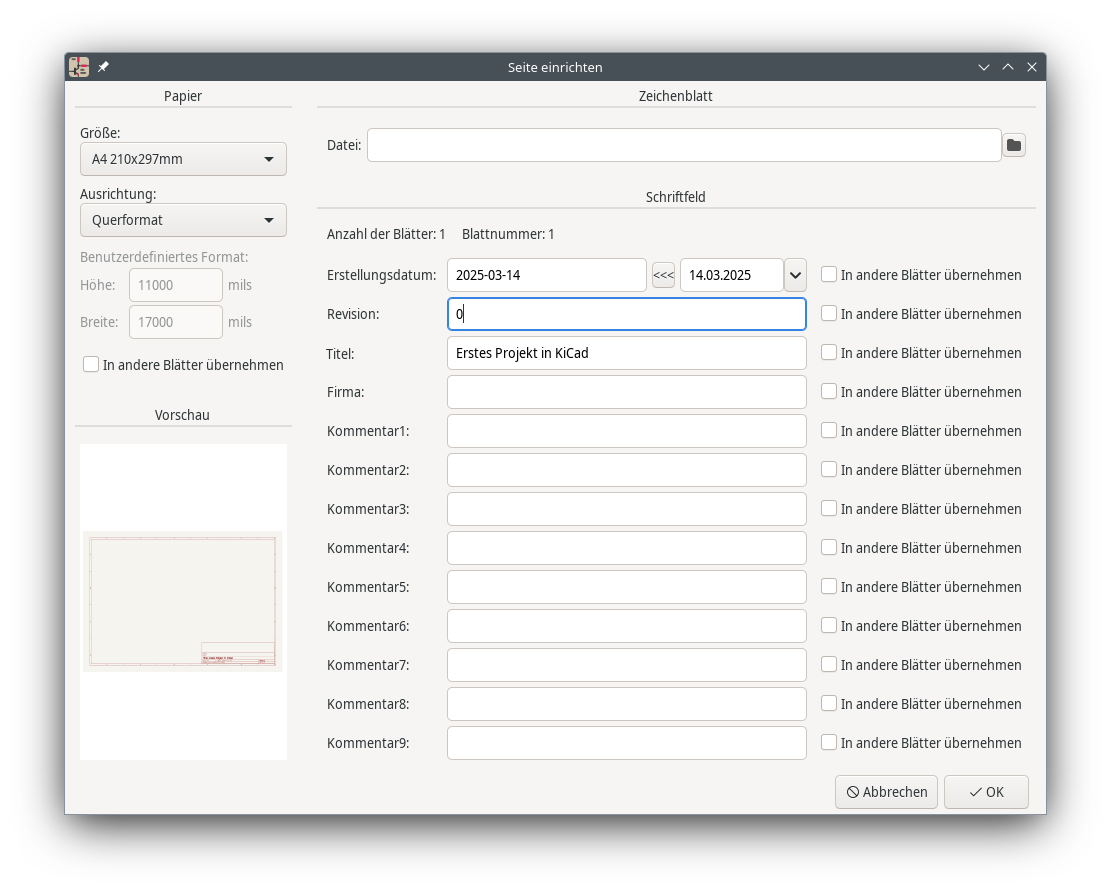Check 'In andere Blätter übernehmen' for Titel

[829, 353]
